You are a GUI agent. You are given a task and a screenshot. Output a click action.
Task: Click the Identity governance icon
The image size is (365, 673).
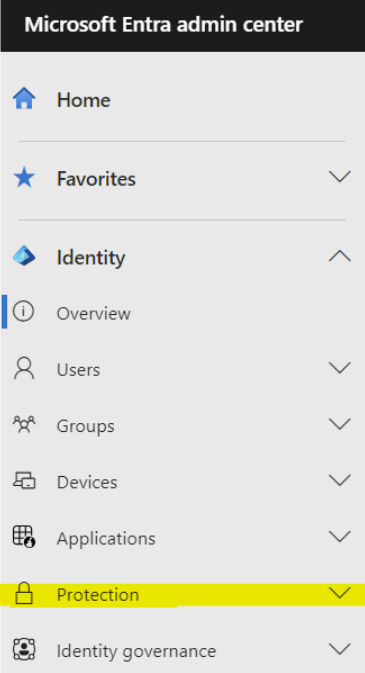(24, 649)
